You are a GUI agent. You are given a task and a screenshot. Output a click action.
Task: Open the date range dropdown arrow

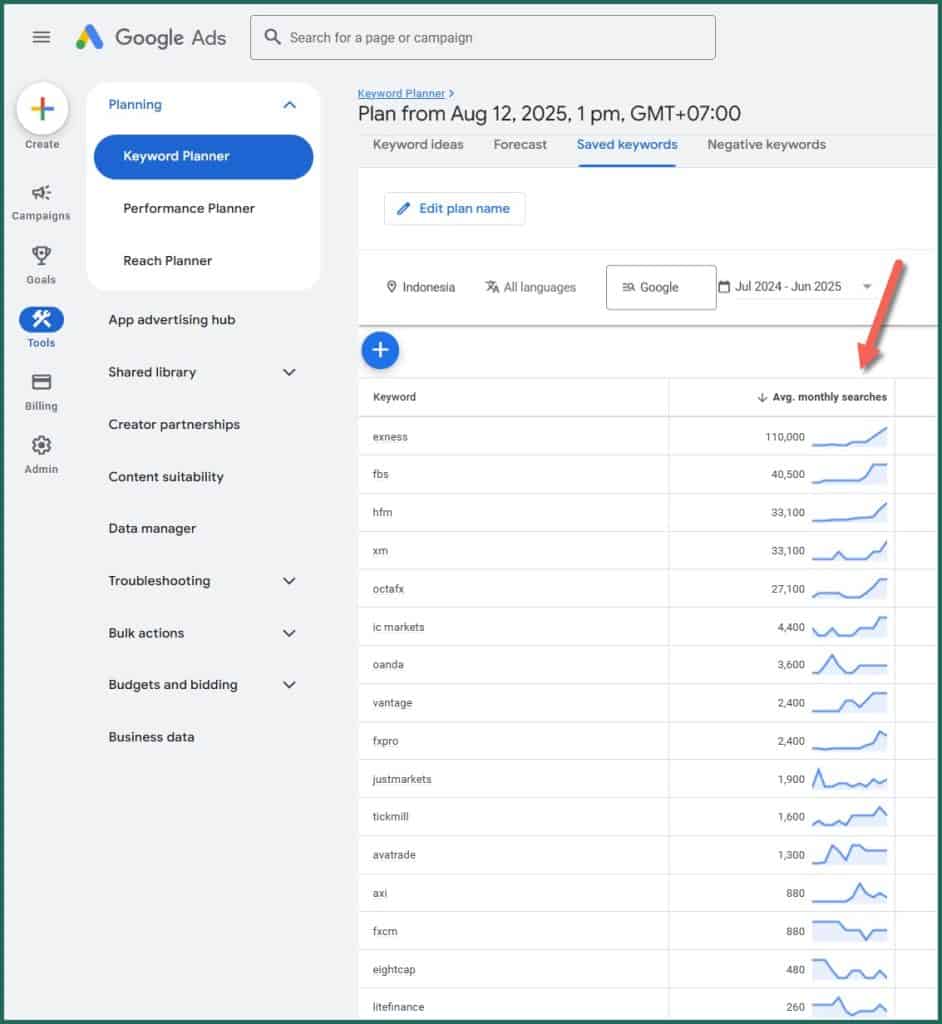click(x=867, y=287)
